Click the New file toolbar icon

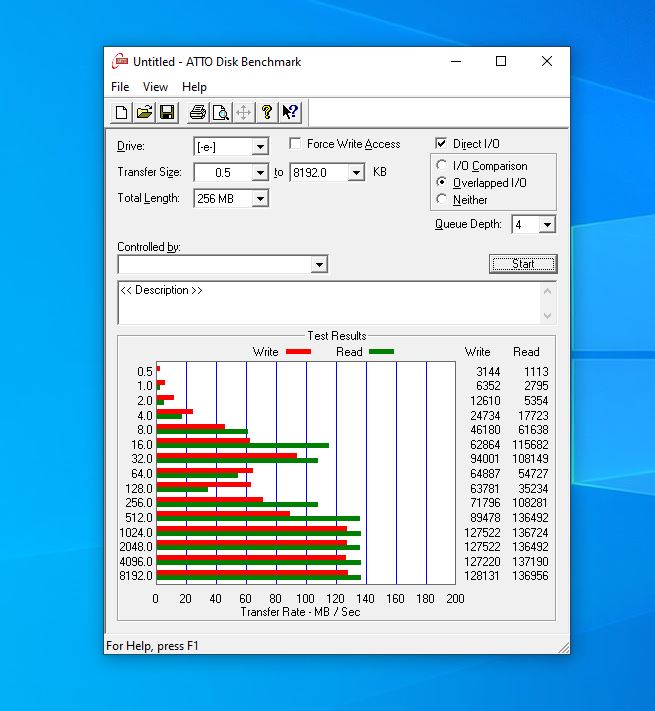[122, 112]
